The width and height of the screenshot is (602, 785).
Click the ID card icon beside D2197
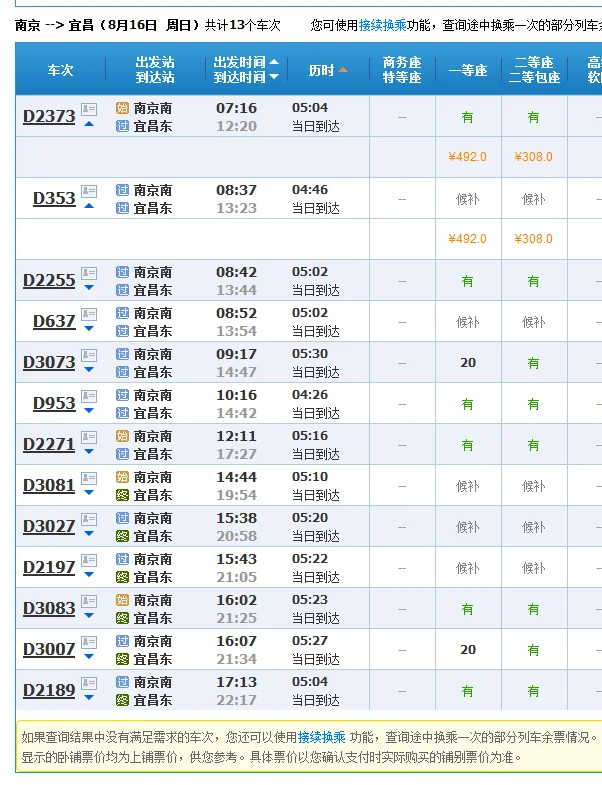89,560
